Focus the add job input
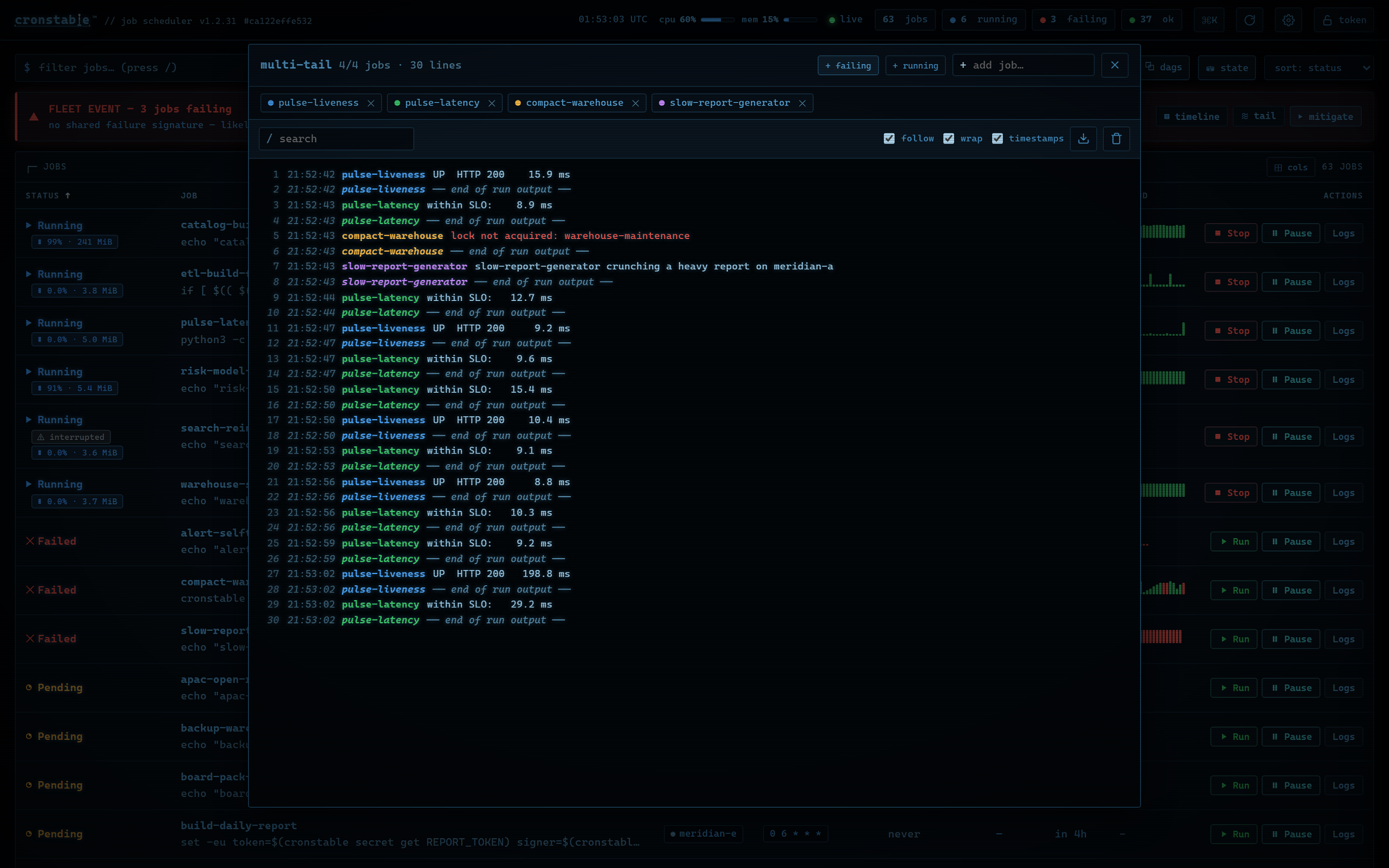This screenshot has height=868, width=1389. [1023, 65]
